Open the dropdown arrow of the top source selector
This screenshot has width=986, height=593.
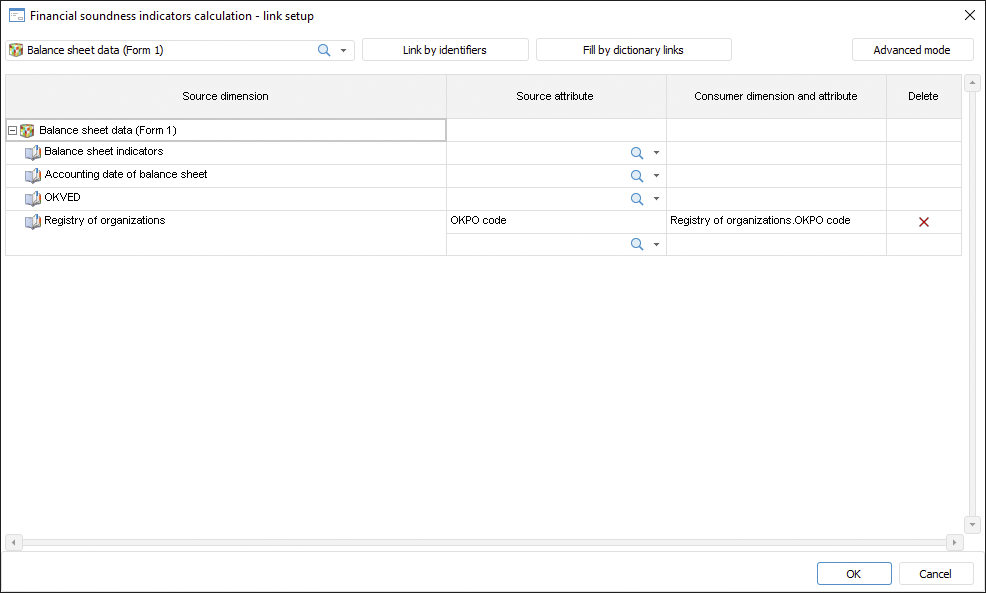pos(343,50)
